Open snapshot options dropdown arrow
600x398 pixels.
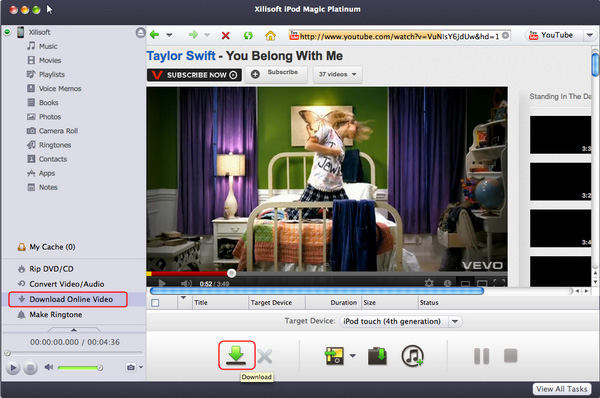tap(141, 367)
